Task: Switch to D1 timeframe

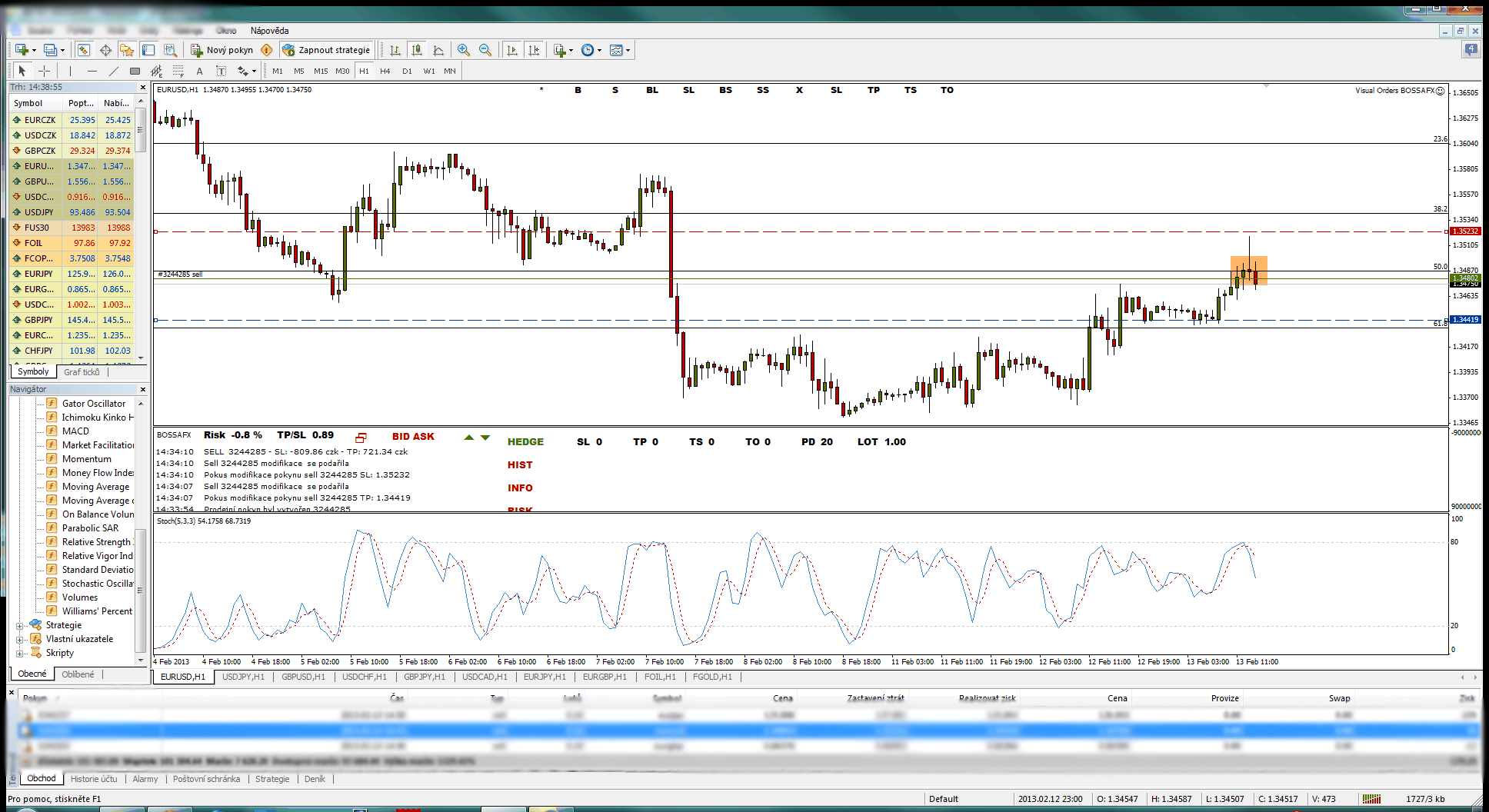Action: 407,71
